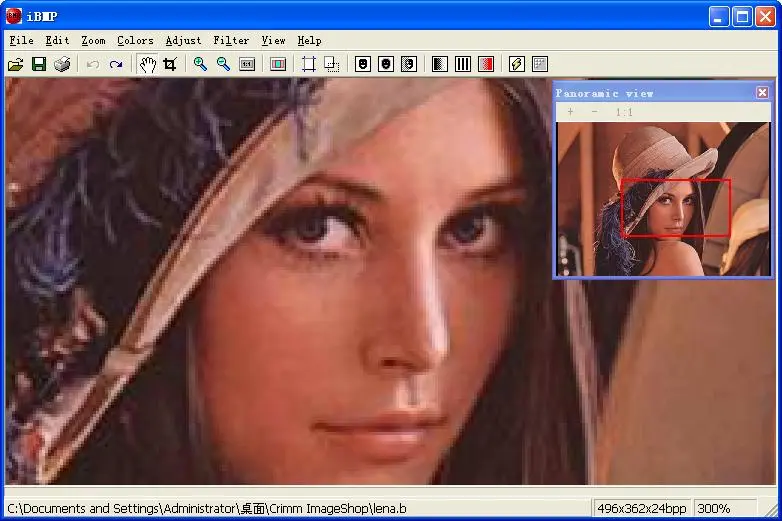The width and height of the screenshot is (782, 521).
Task: Click the red gradient icon
Action: (x=486, y=64)
